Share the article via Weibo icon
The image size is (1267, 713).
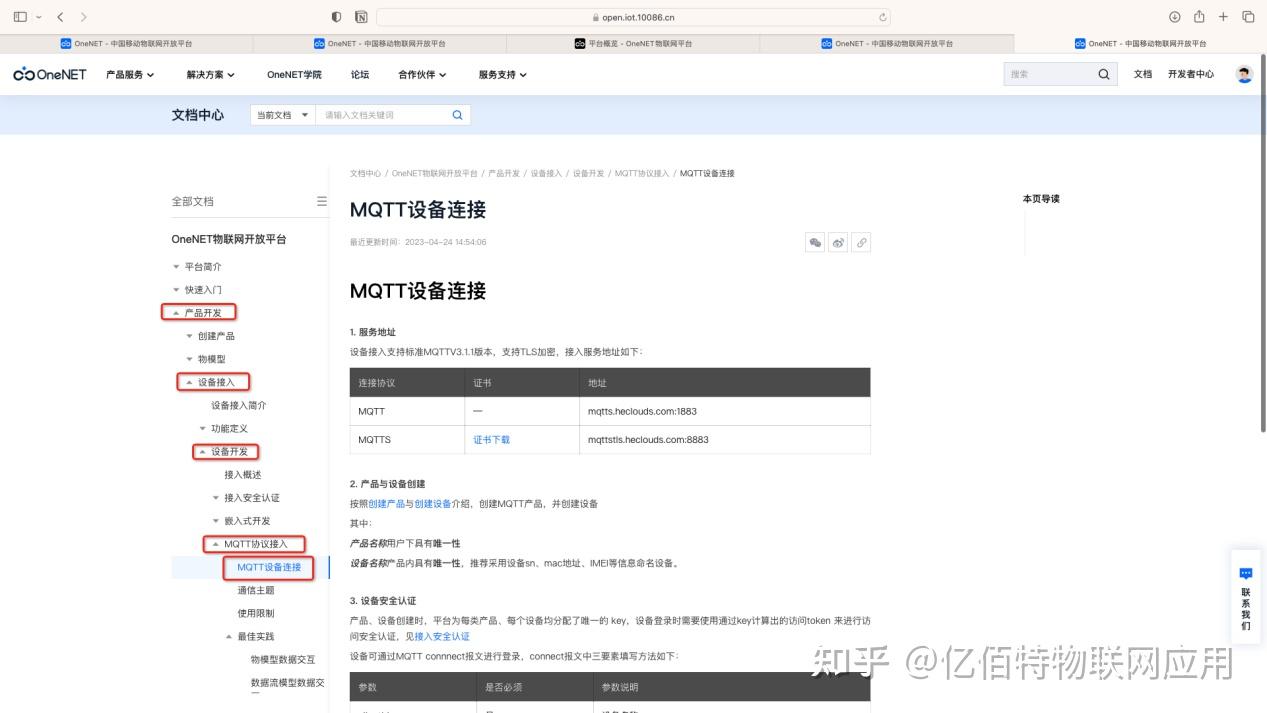tap(838, 242)
